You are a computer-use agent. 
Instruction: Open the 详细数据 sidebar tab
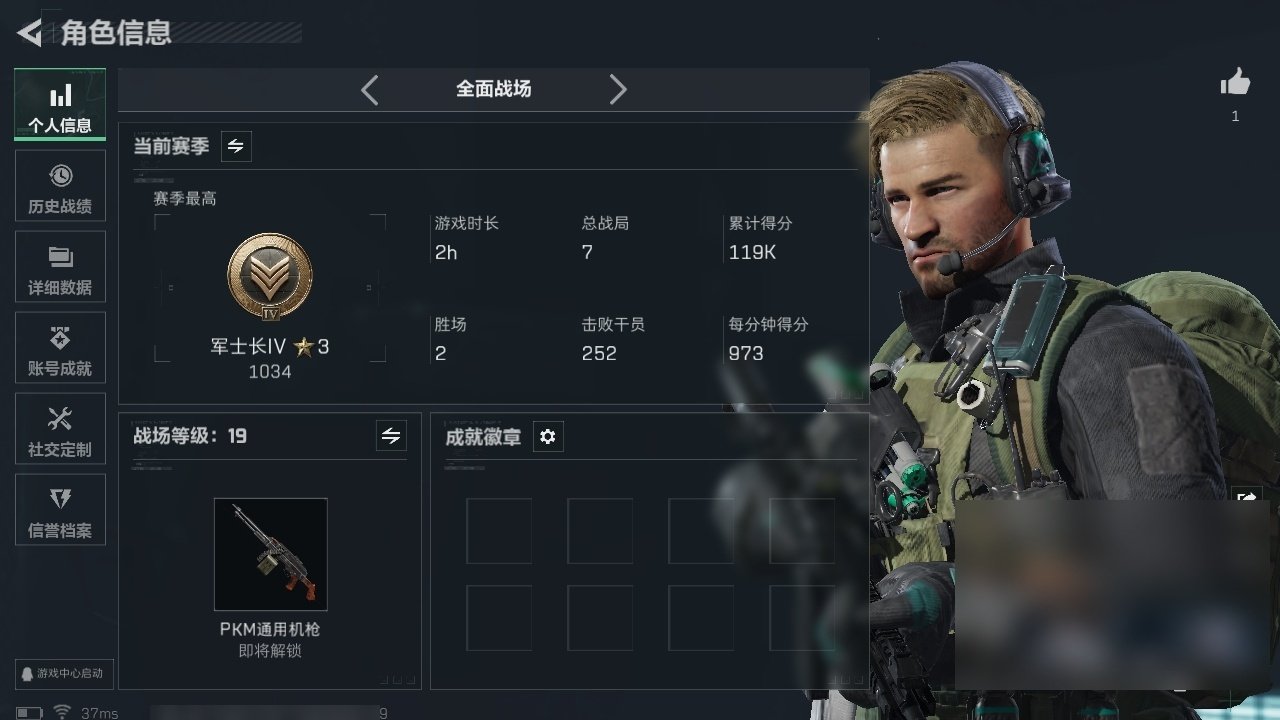pos(60,267)
